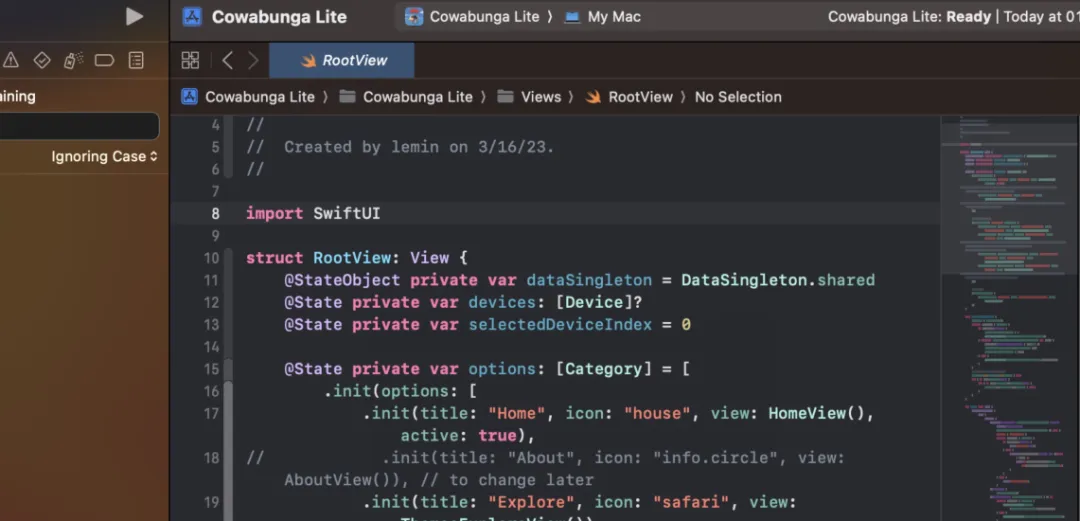The image size is (1080, 521).
Task: Click the [Category] type in line 15
Action: (603, 369)
